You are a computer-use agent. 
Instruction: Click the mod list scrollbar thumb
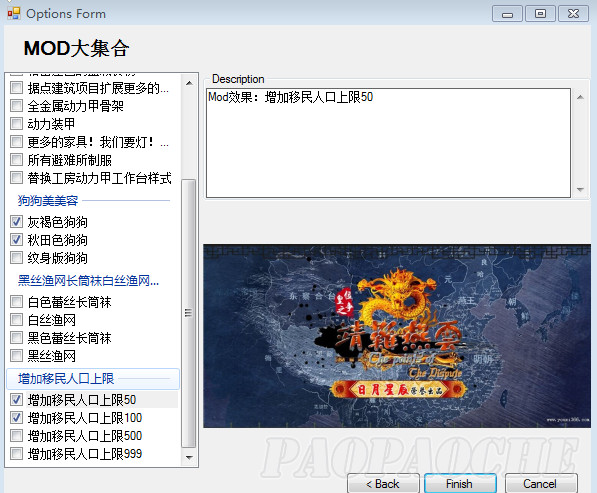coord(188,313)
